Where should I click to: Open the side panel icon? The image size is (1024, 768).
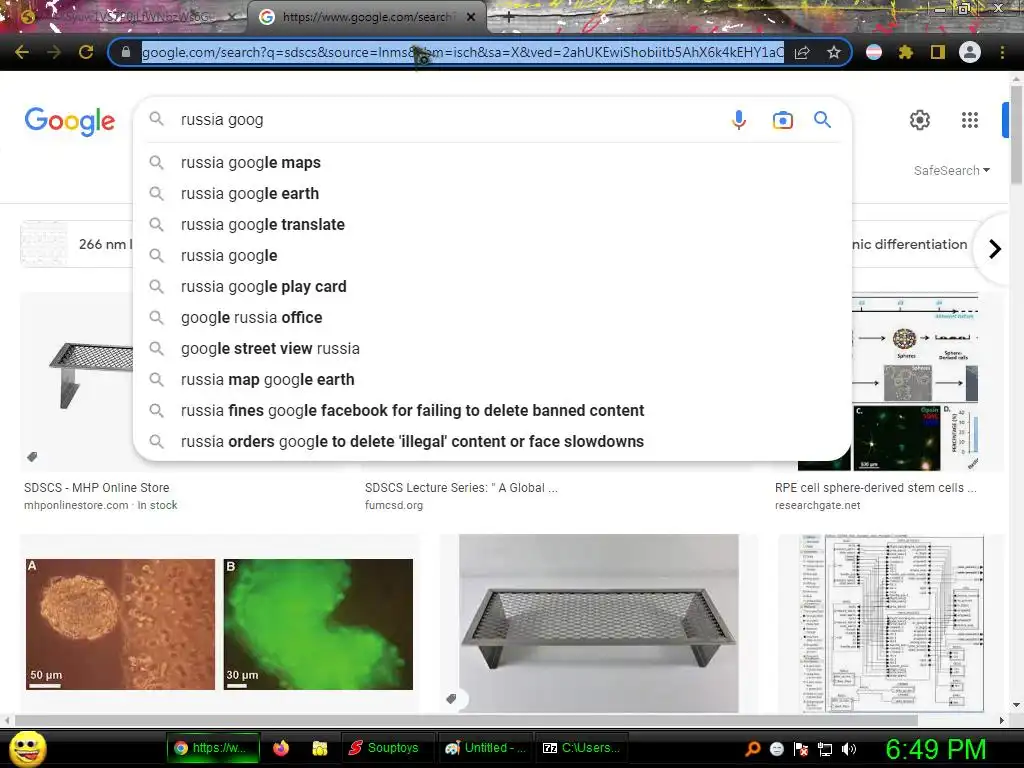pyautogui.click(x=938, y=52)
